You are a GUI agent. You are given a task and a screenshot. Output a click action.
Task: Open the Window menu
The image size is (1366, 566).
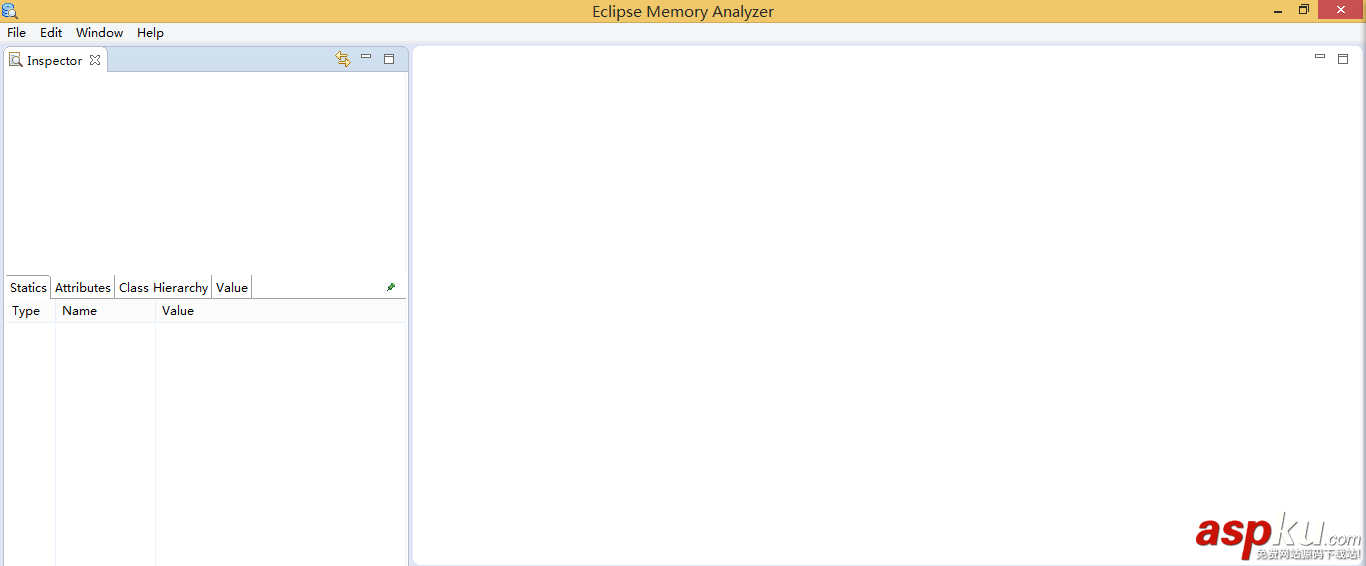pyautogui.click(x=99, y=32)
